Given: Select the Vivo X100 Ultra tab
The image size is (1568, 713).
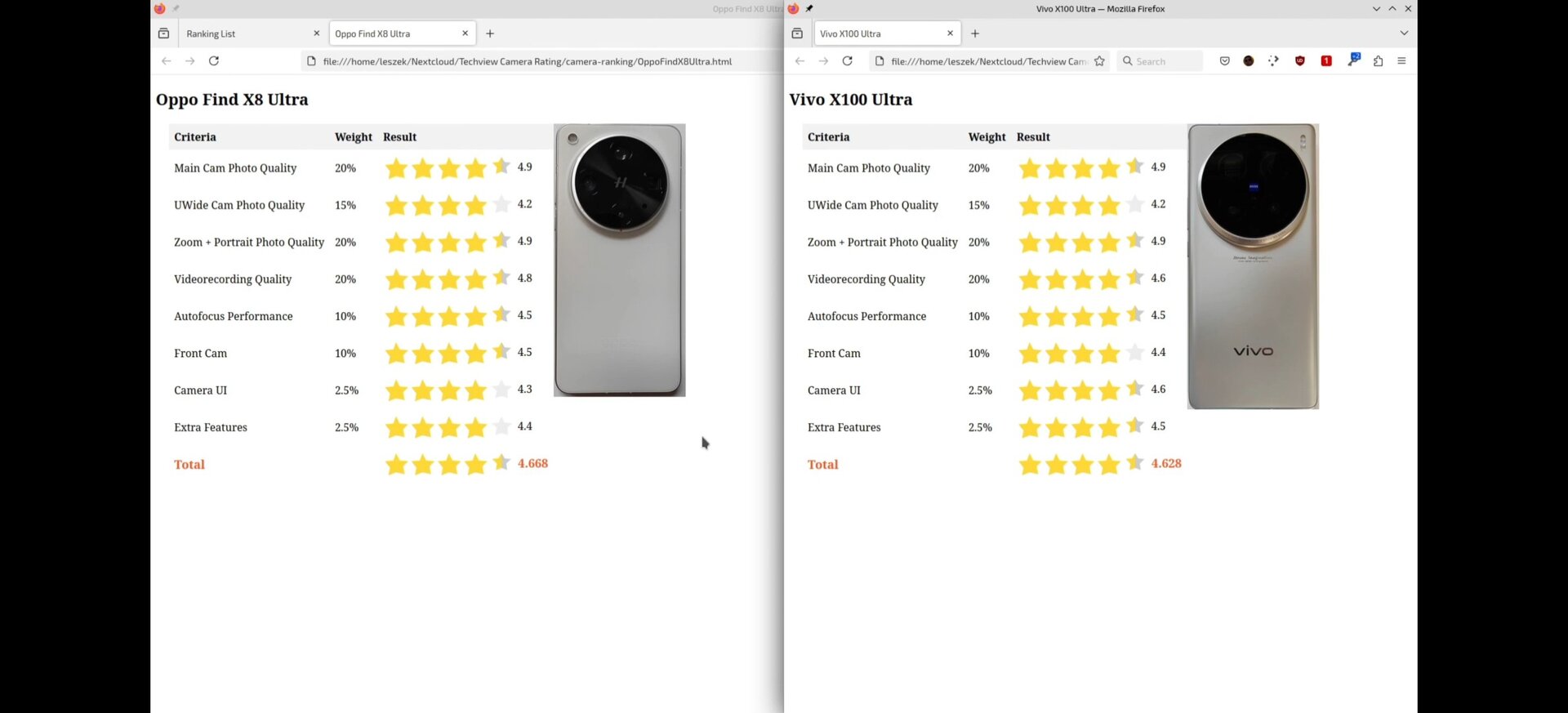Looking at the screenshot, I should coord(878,33).
